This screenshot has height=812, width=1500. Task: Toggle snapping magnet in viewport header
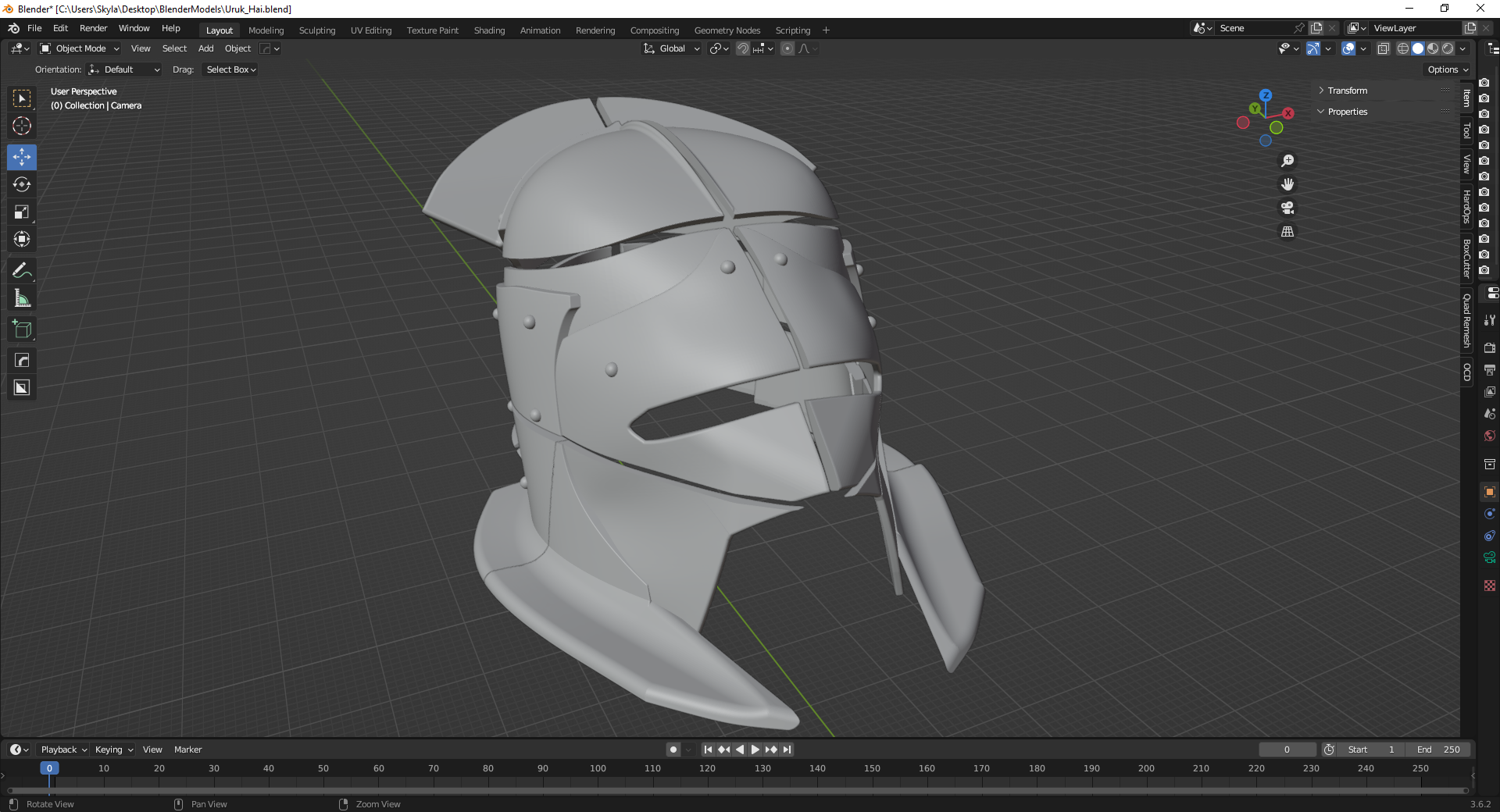click(743, 48)
